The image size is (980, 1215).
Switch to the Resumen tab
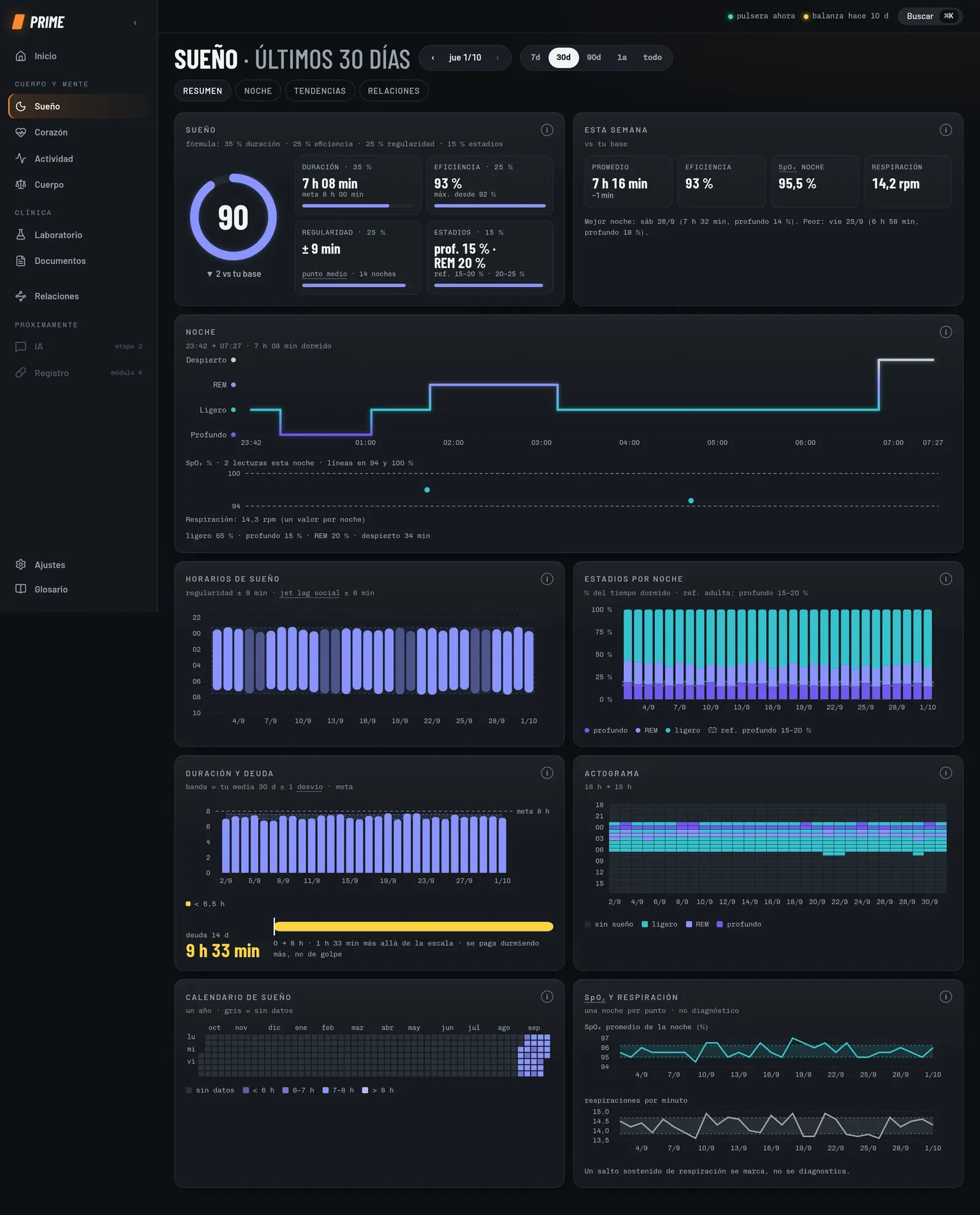pyautogui.click(x=203, y=91)
